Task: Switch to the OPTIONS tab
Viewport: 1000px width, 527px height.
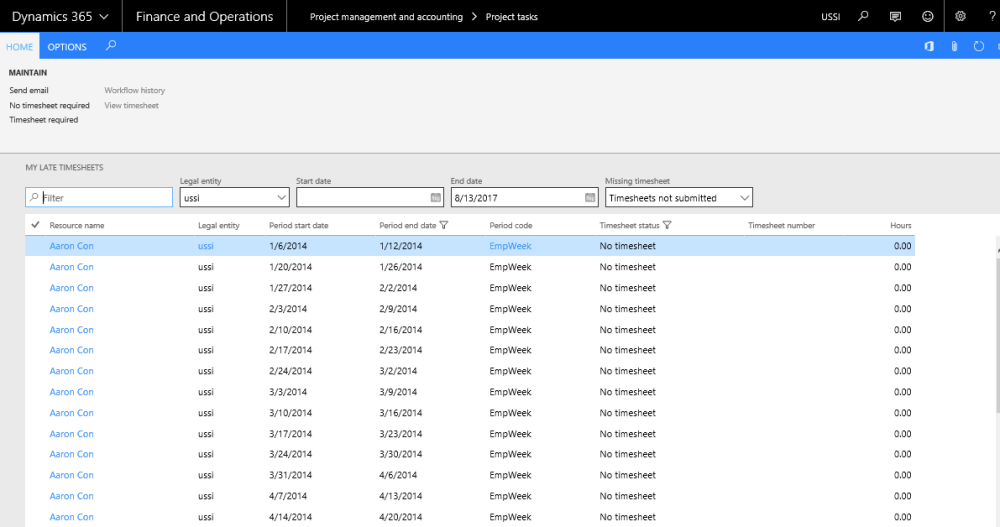Action: point(67,47)
